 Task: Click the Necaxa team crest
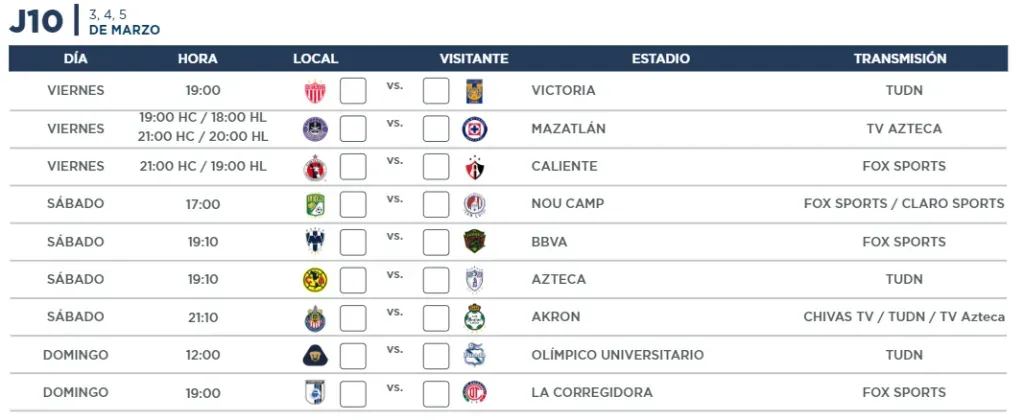point(315,91)
